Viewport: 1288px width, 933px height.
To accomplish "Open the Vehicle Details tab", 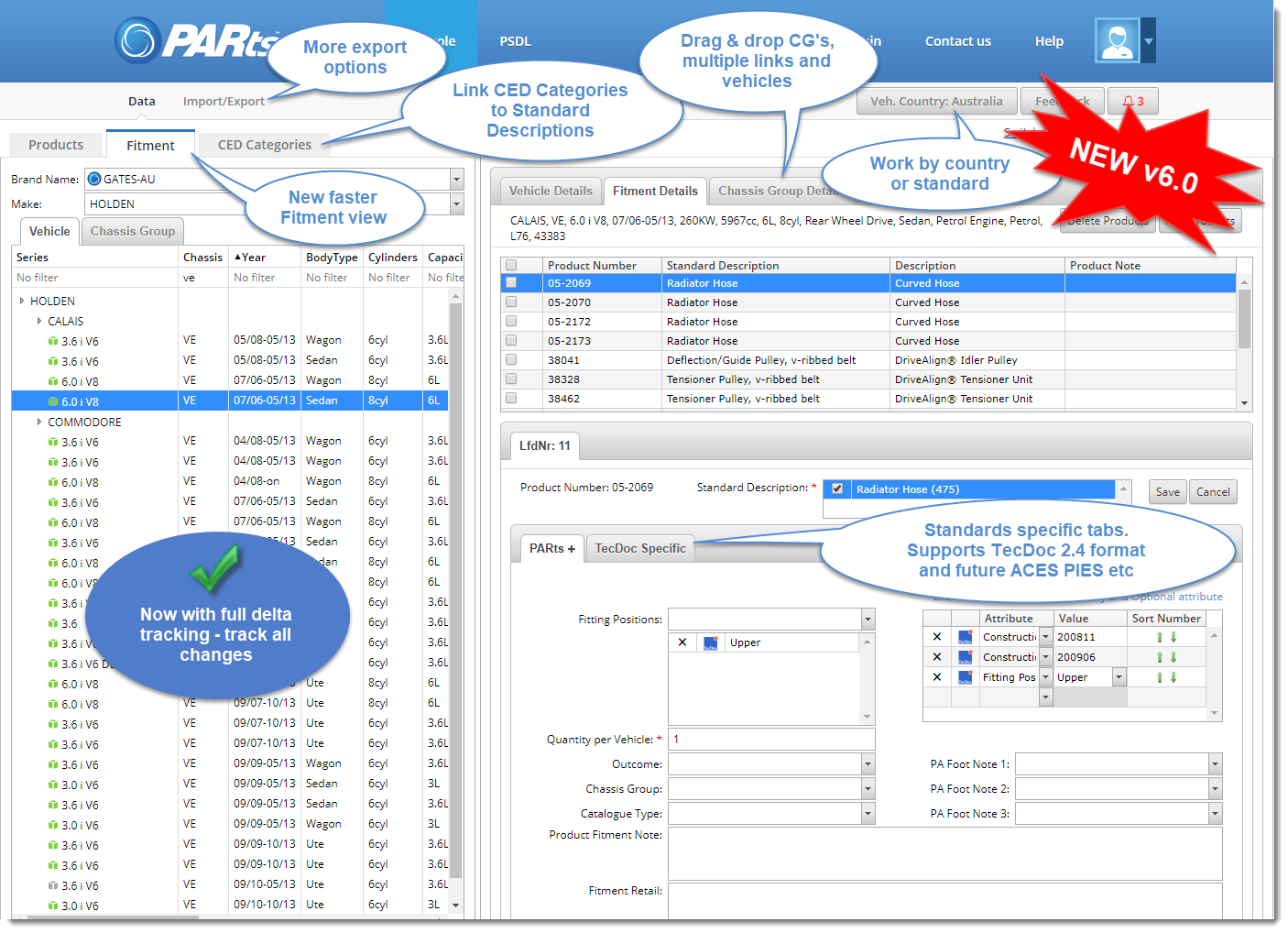I will click(551, 191).
